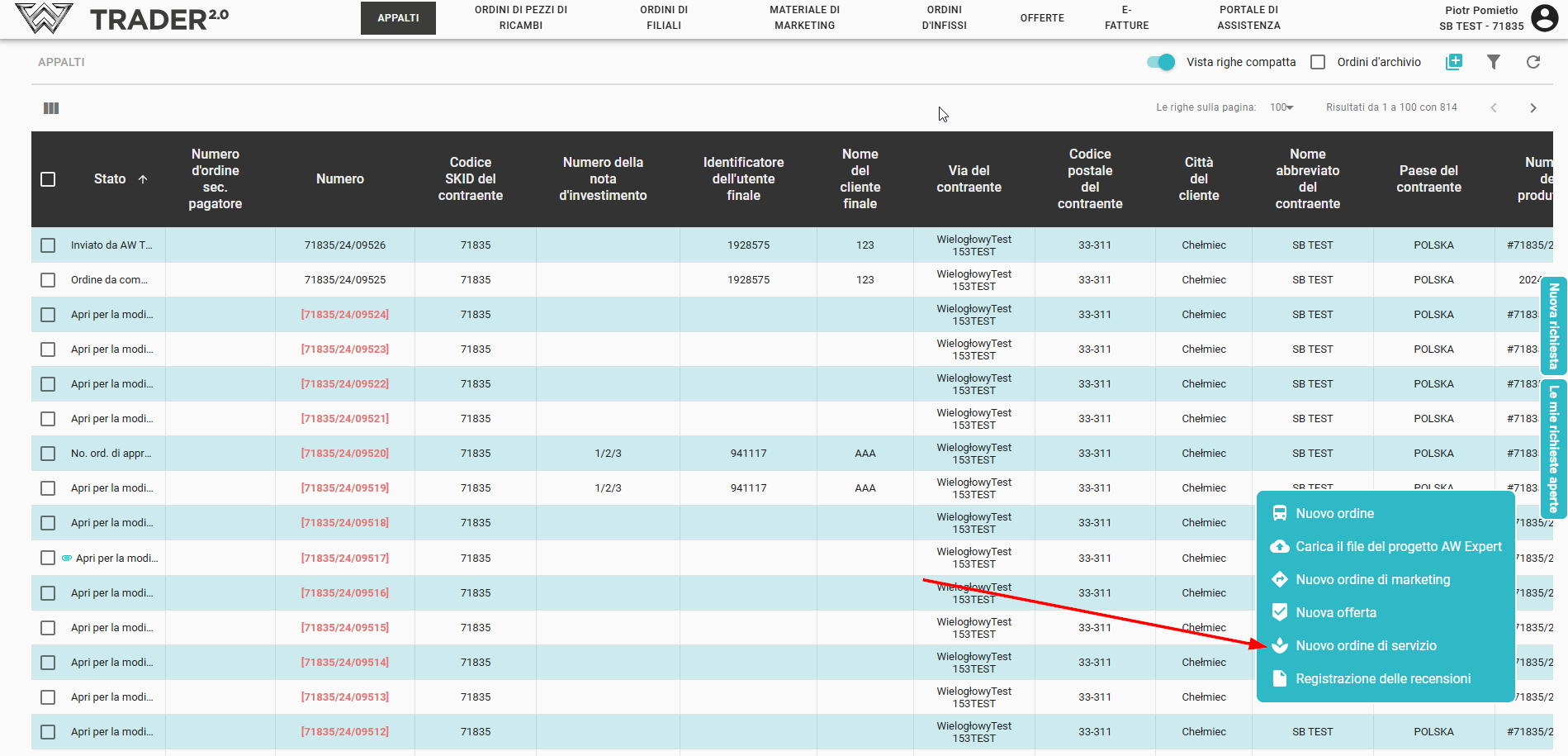Open the filter funnel icon
The image size is (1568, 756).
pos(1494,62)
